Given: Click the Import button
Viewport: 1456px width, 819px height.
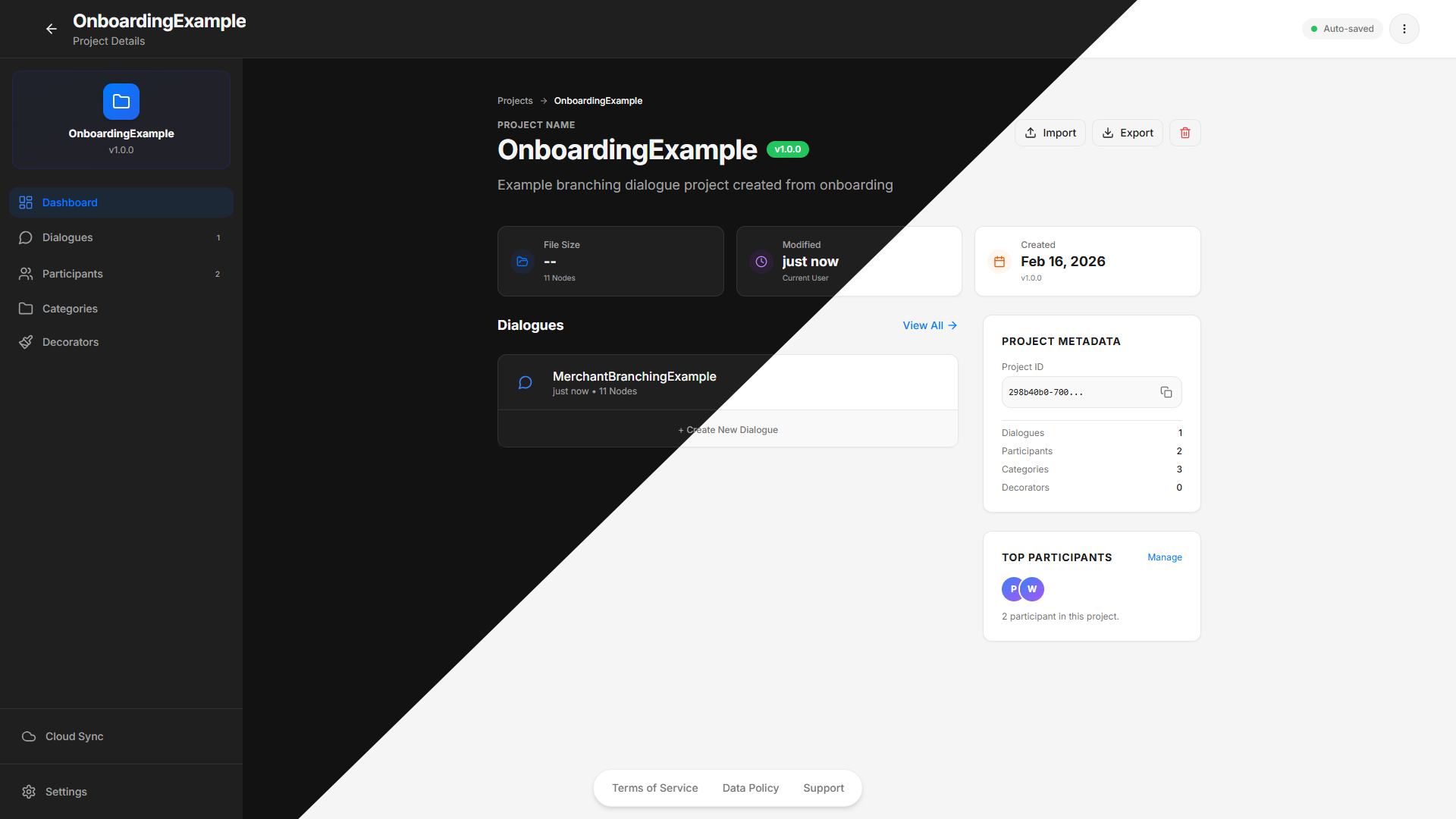Looking at the screenshot, I should point(1050,133).
